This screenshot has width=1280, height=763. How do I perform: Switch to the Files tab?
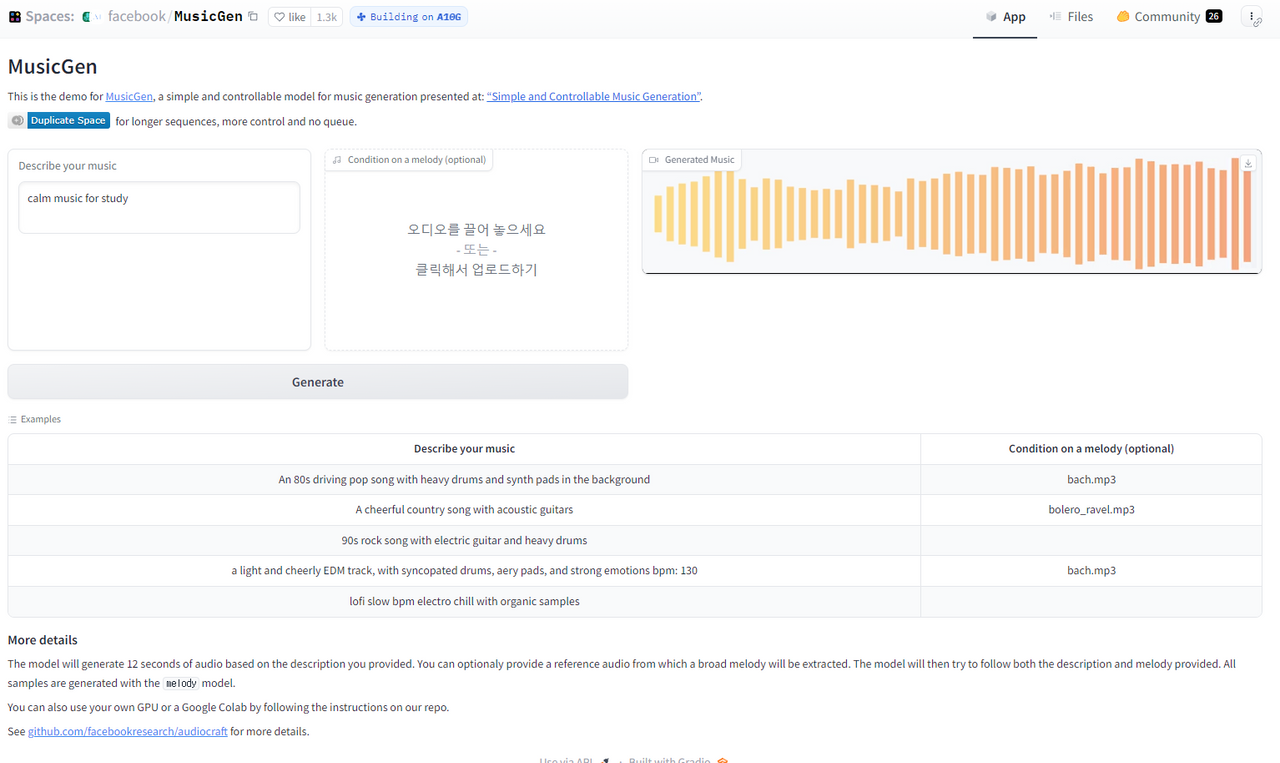pyautogui.click(x=1071, y=17)
